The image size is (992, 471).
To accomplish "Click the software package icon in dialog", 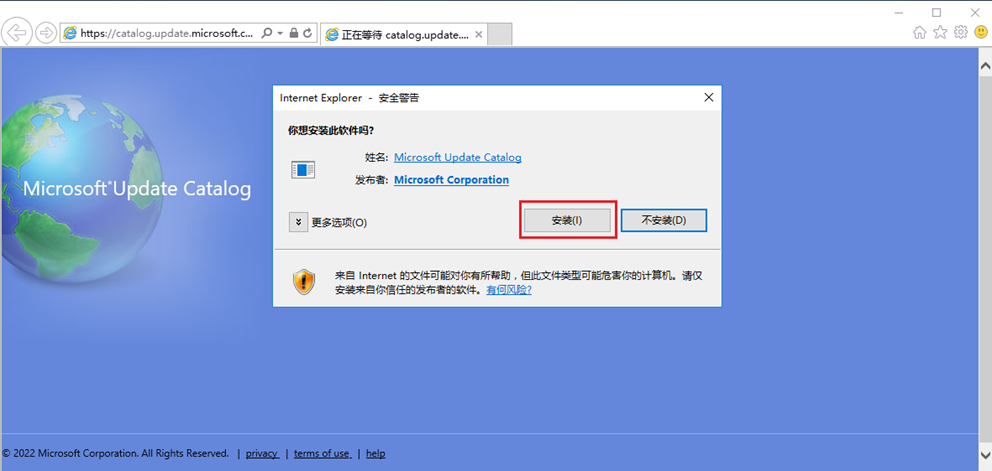I will (303, 170).
